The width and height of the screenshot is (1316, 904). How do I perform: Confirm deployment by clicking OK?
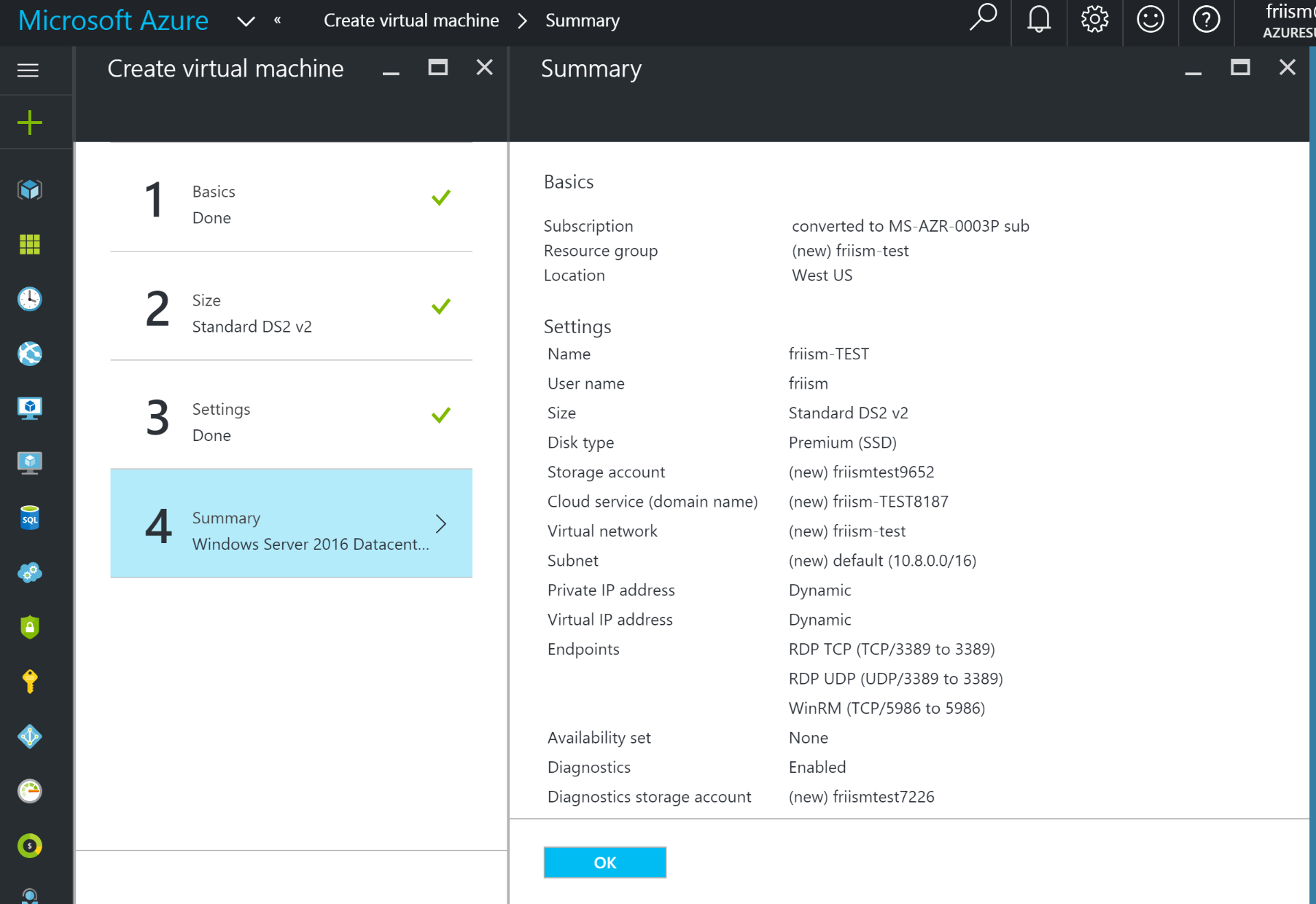[604, 862]
